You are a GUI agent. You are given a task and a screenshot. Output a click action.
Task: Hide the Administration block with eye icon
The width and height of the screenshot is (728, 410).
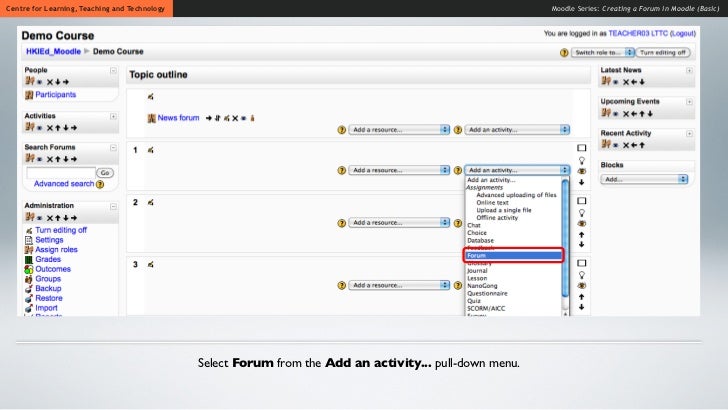pyautogui.click(x=40, y=218)
